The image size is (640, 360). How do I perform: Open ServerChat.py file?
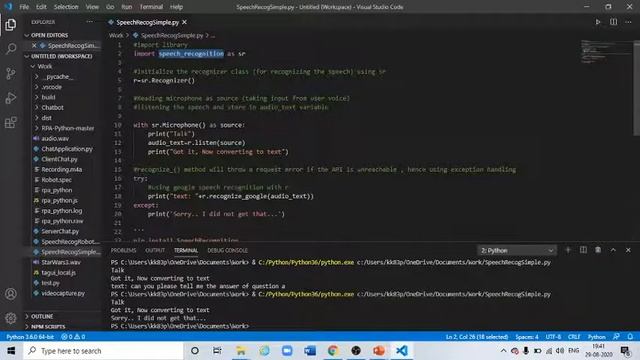pos(60,231)
